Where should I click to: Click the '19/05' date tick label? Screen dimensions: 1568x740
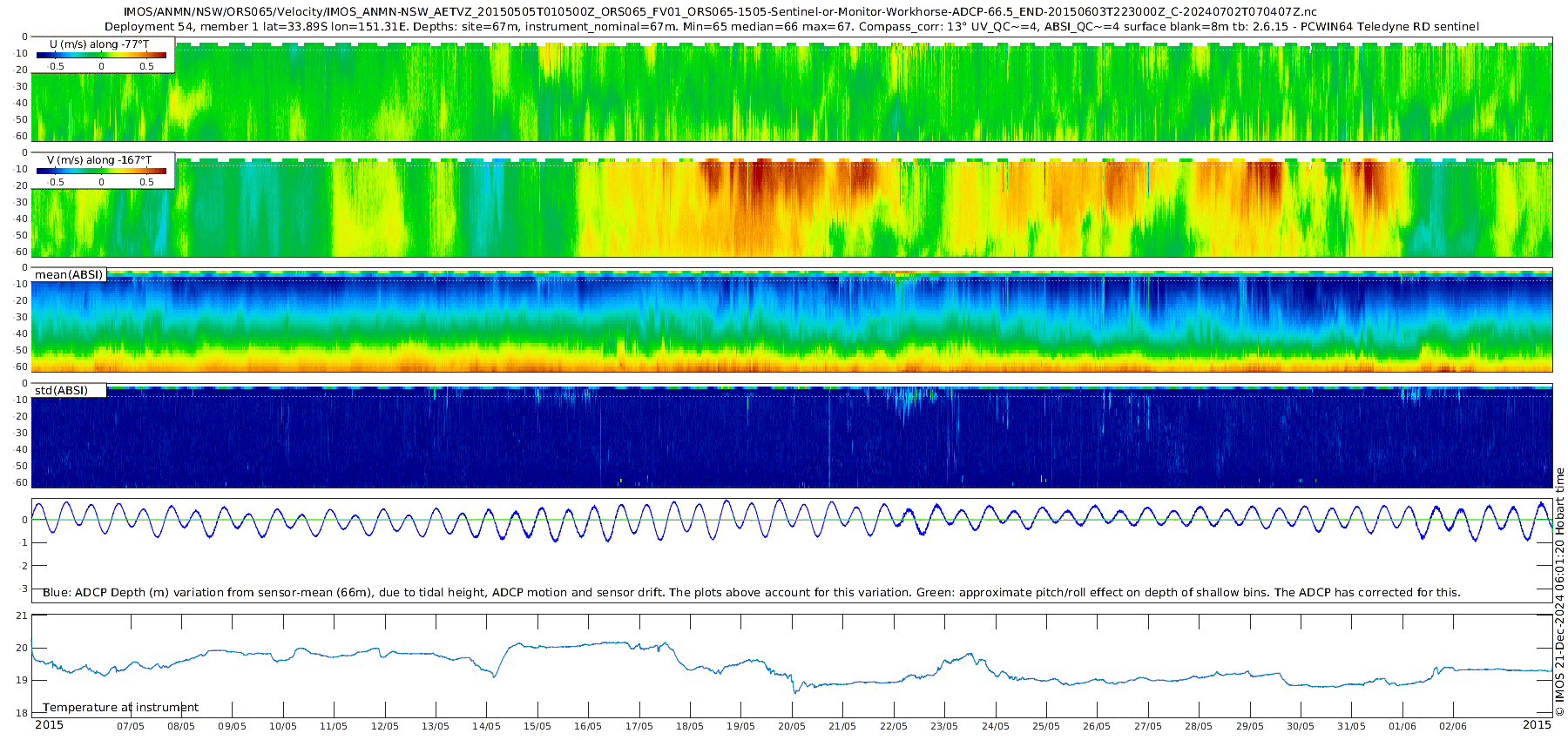(741, 726)
